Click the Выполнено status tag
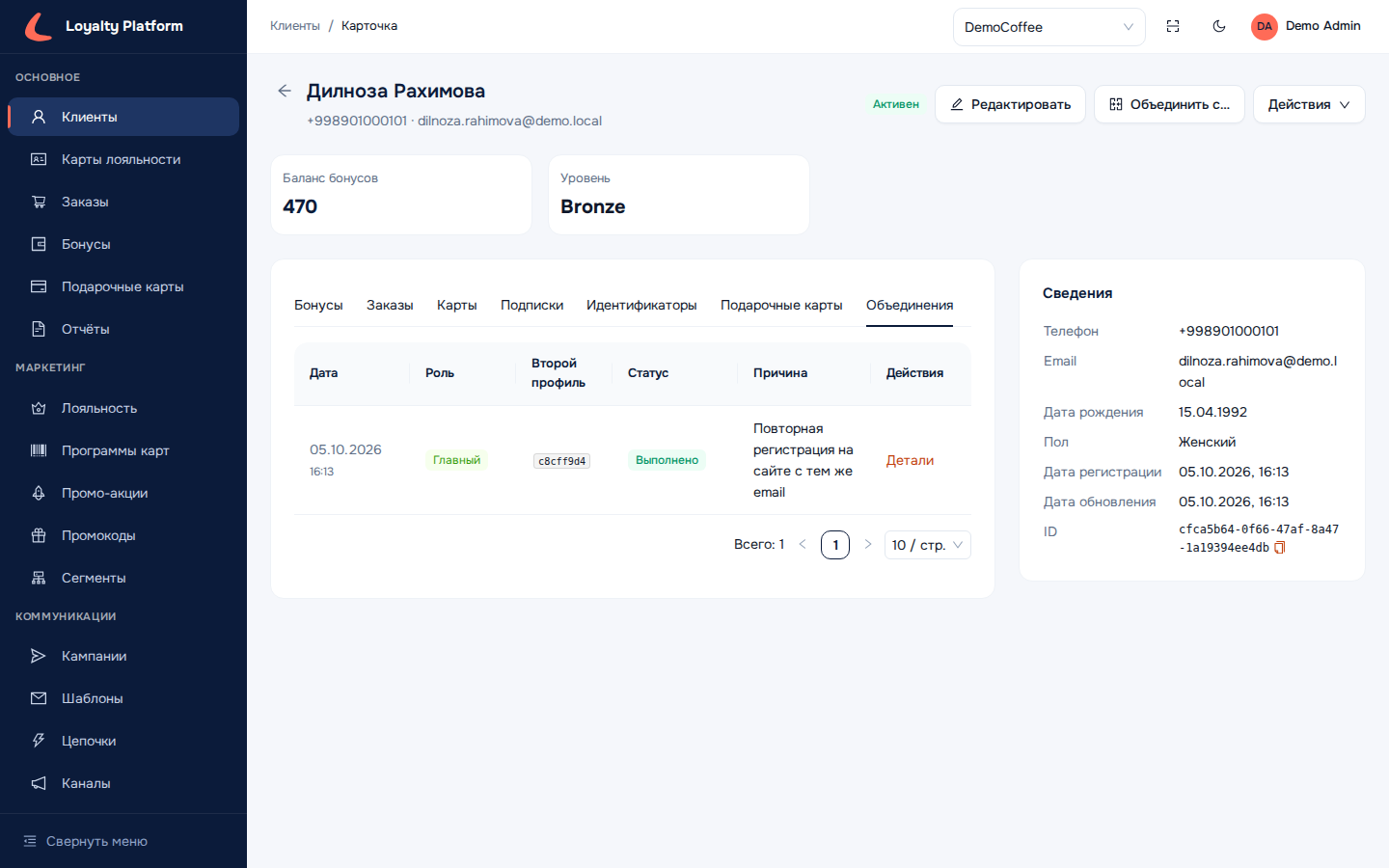The height and width of the screenshot is (868, 1389). click(667, 460)
